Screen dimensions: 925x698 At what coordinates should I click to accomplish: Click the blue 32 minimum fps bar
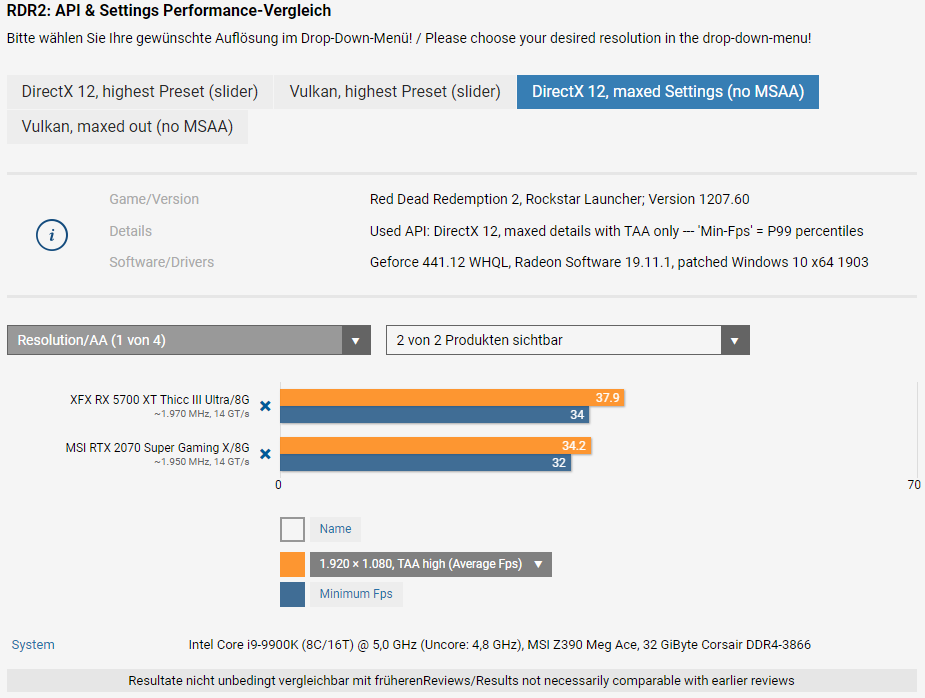pos(424,463)
